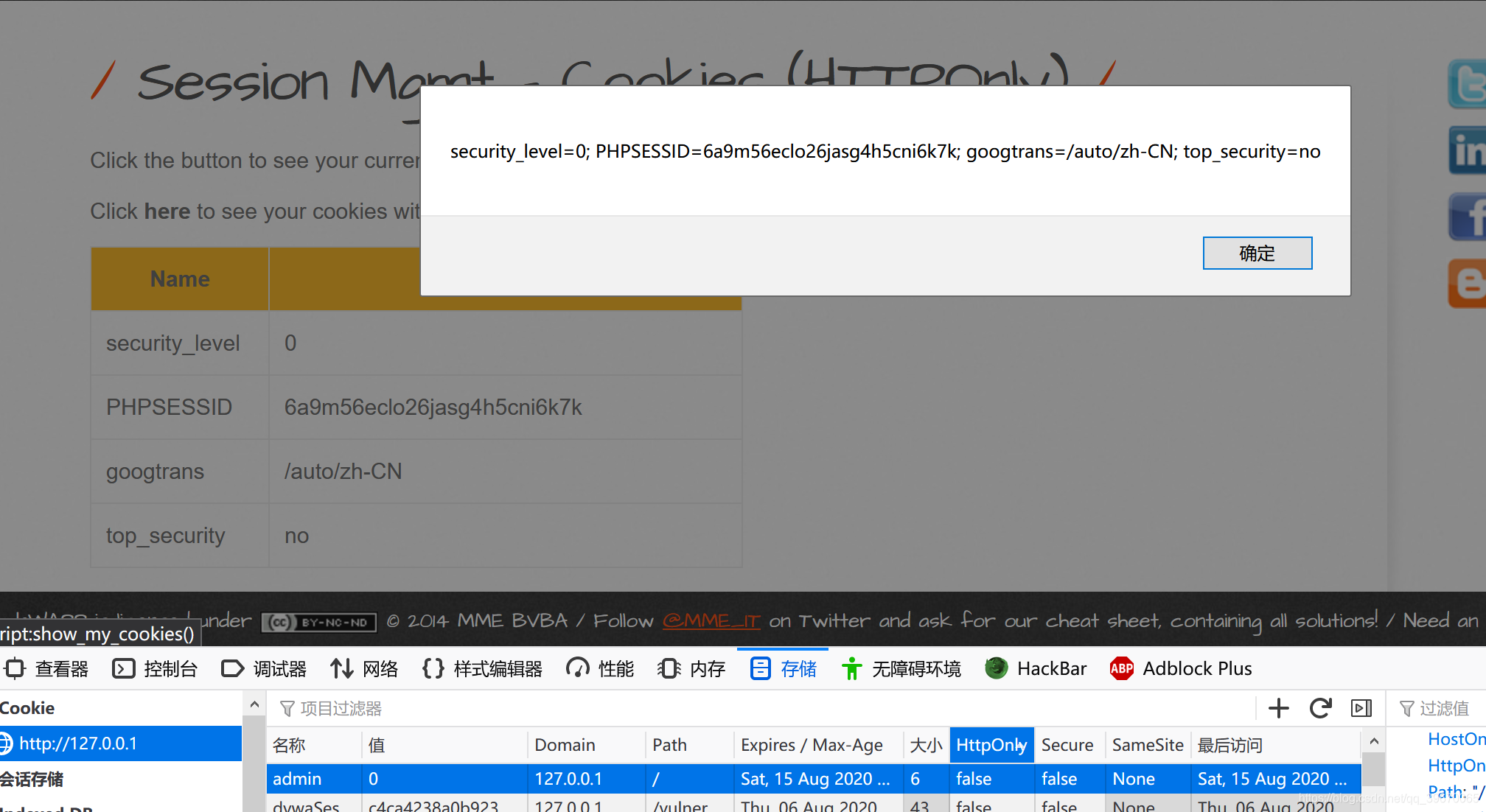Click the admin cookie SameSite None cell
This screenshot has height=812, width=1486.
coord(1148,779)
